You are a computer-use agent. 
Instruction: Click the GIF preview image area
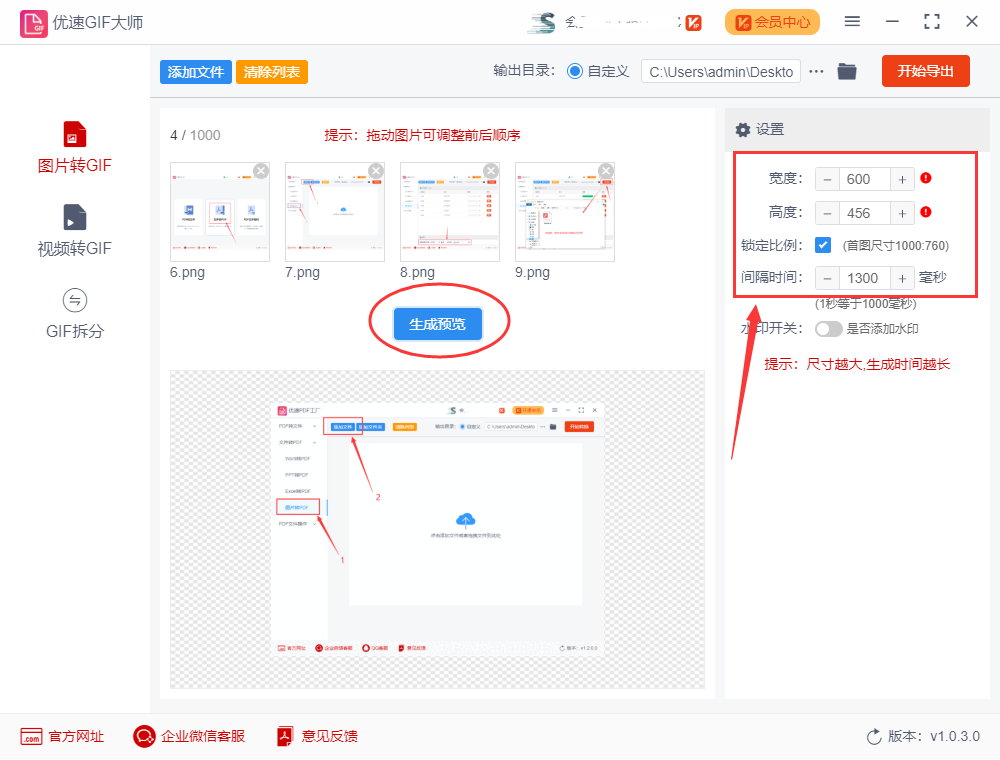pyautogui.click(x=438, y=529)
